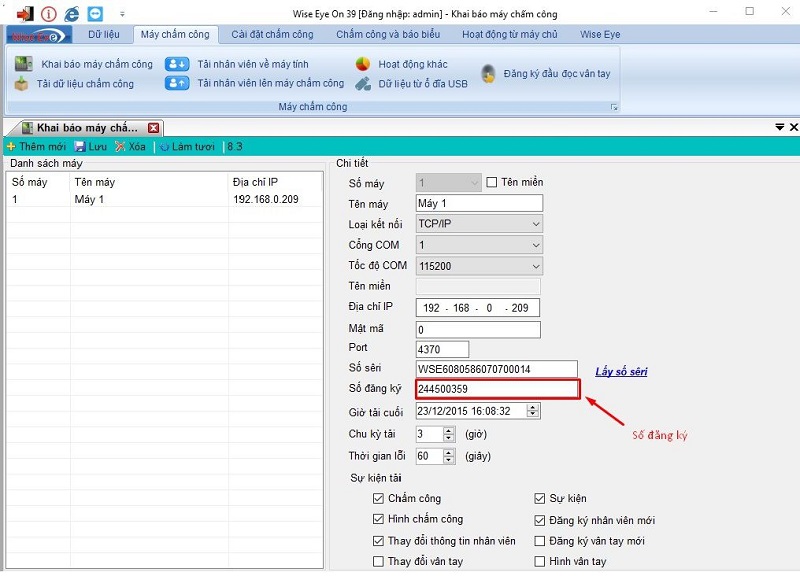Click Tải nhân viên lên máy chấm công icon

pos(177,84)
